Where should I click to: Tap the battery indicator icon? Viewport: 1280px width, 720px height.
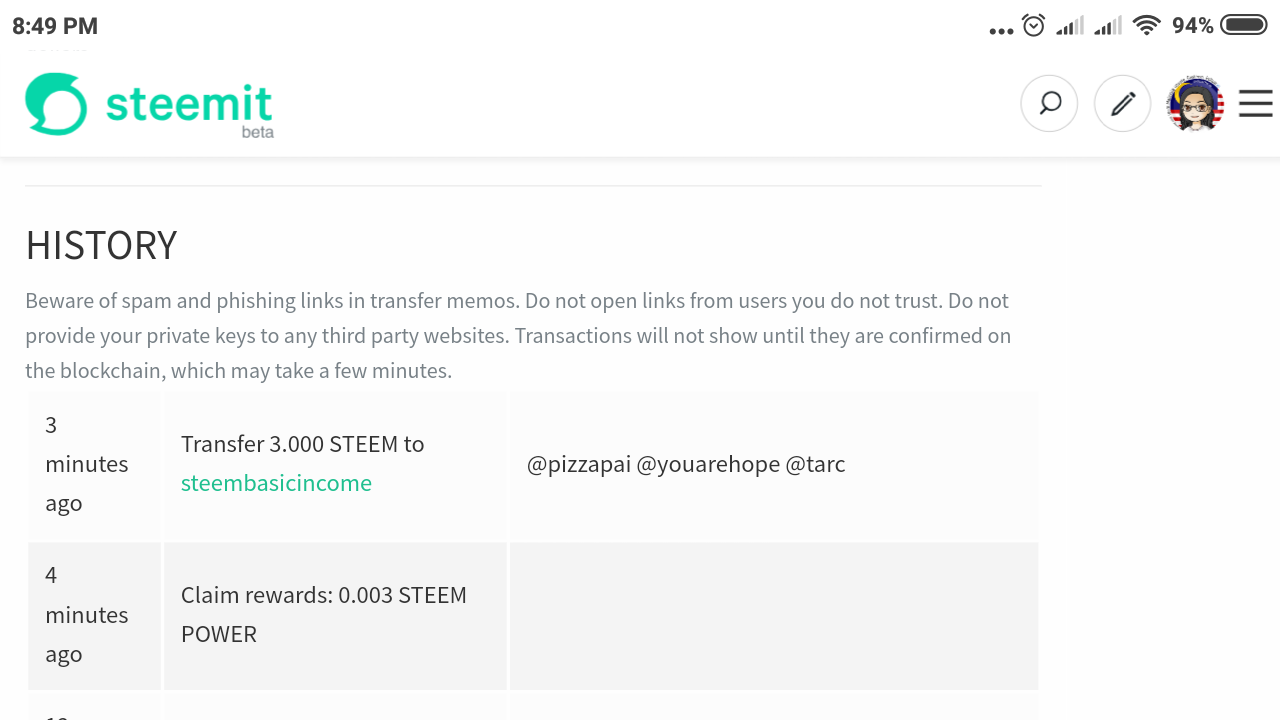pos(1244,25)
